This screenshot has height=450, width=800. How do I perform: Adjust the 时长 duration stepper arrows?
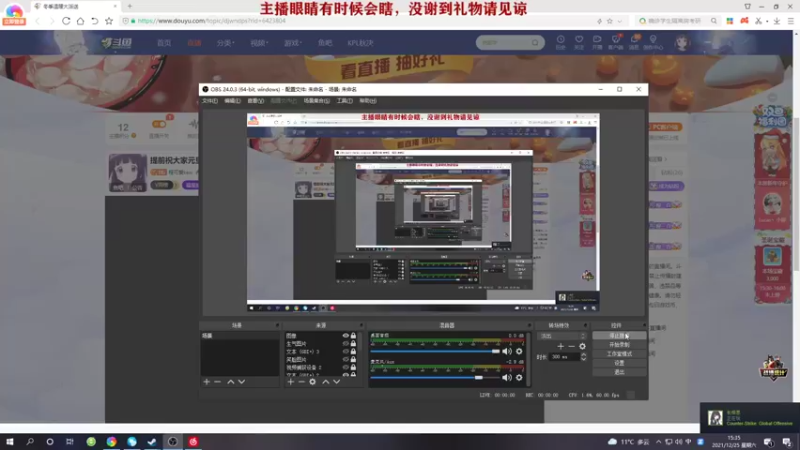[584, 357]
